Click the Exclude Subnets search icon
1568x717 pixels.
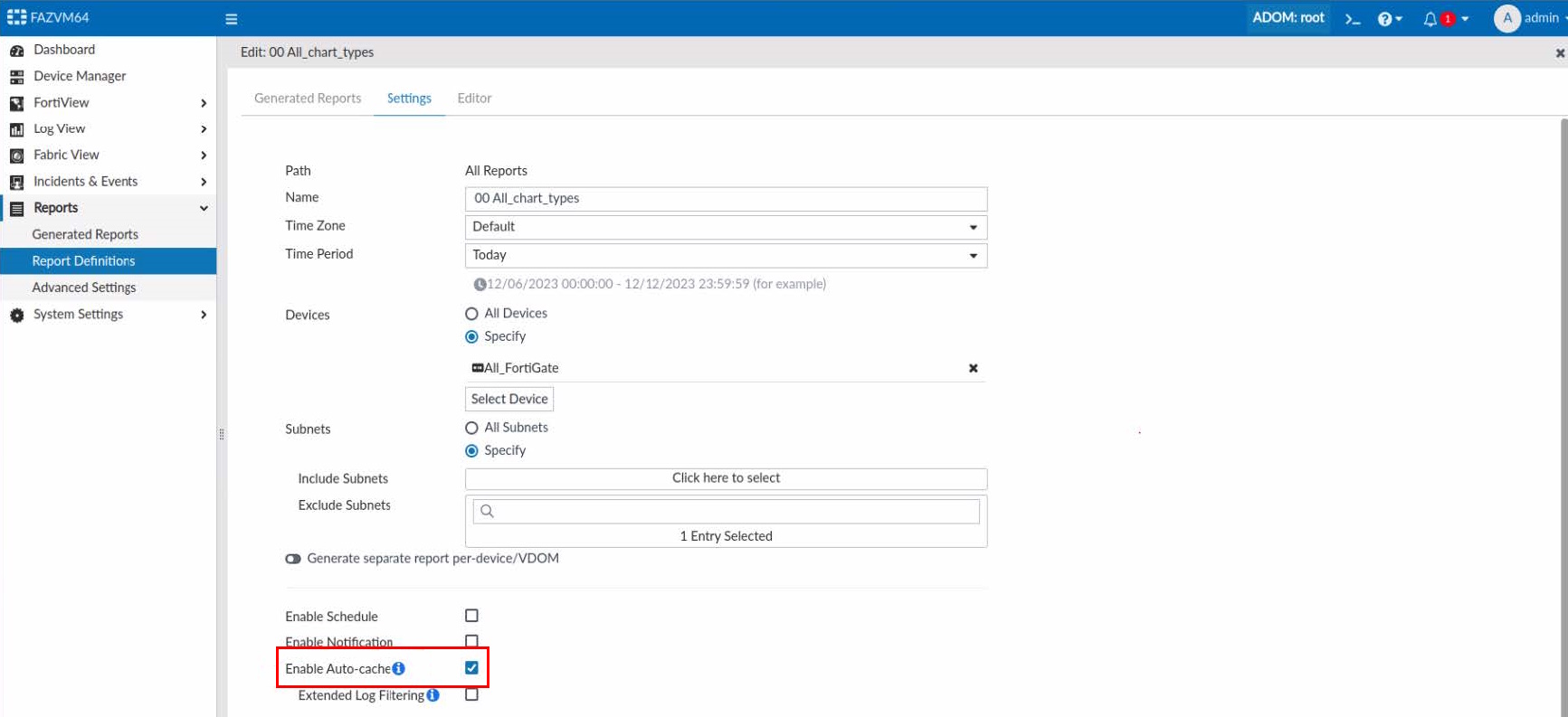point(487,512)
